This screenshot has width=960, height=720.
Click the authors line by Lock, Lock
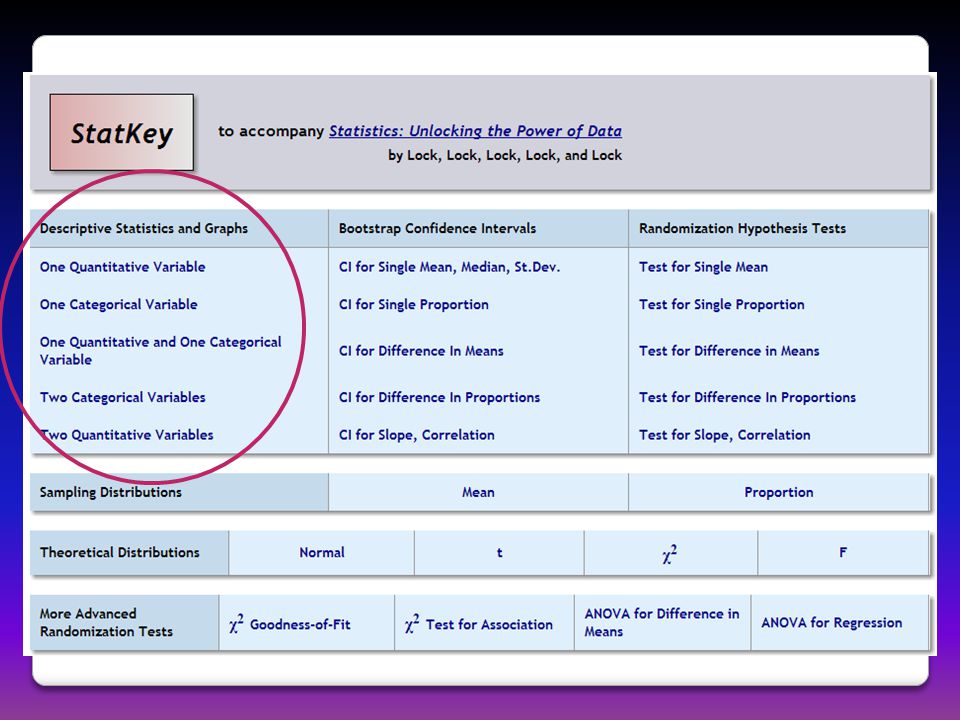[x=505, y=155]
